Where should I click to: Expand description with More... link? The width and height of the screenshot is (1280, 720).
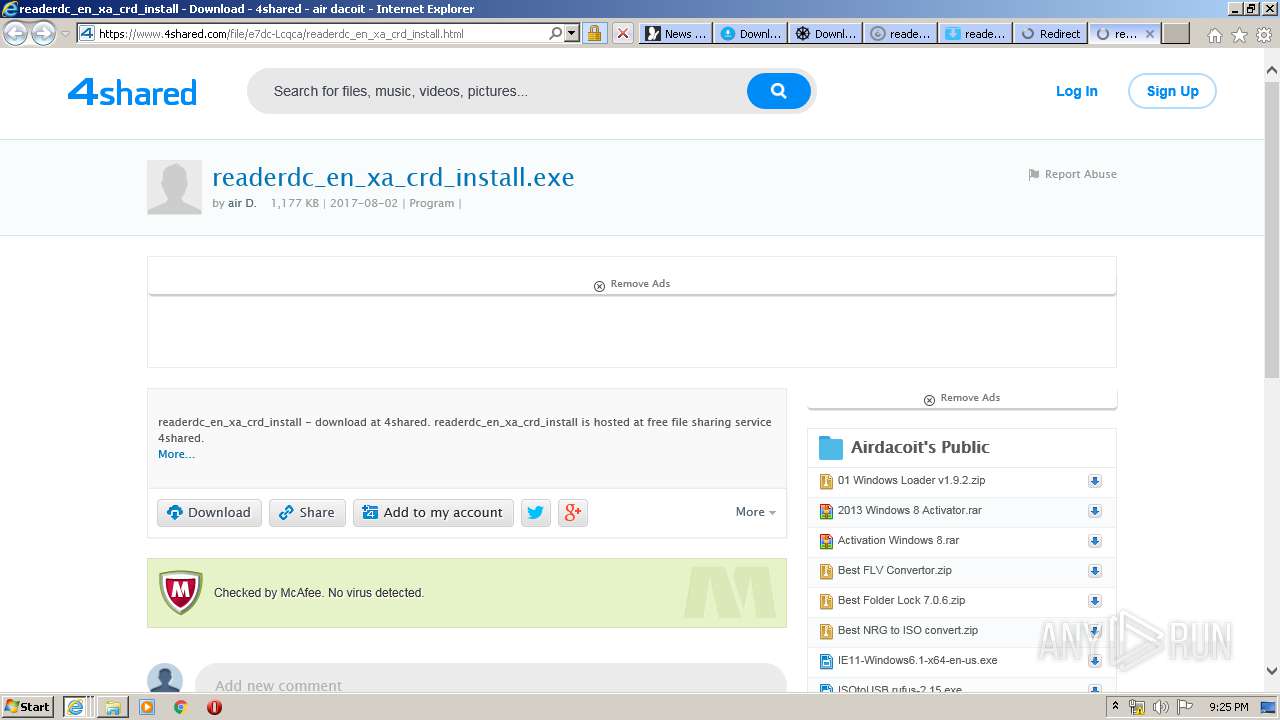[x=176, y=454]
